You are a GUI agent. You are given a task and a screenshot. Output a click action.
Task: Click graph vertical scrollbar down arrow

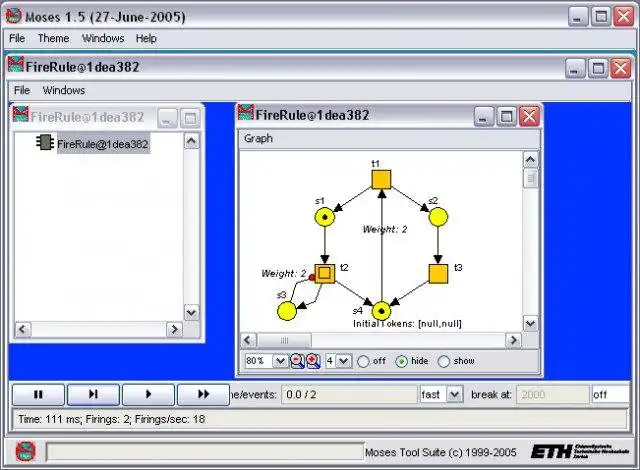click(530, 324)
